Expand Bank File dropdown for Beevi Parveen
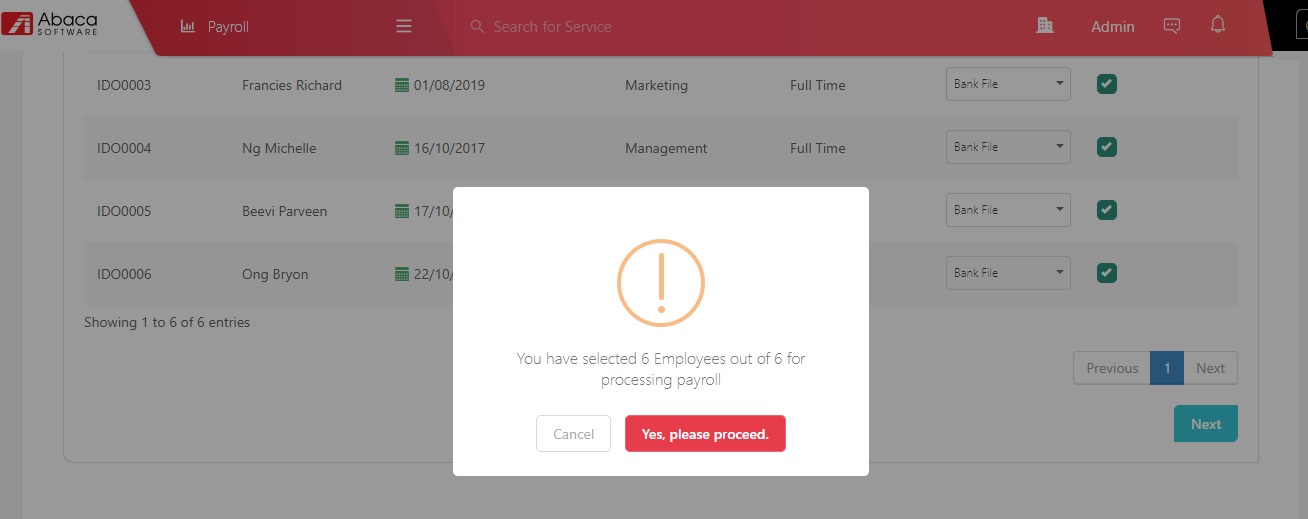 (x=1008, y=210)
